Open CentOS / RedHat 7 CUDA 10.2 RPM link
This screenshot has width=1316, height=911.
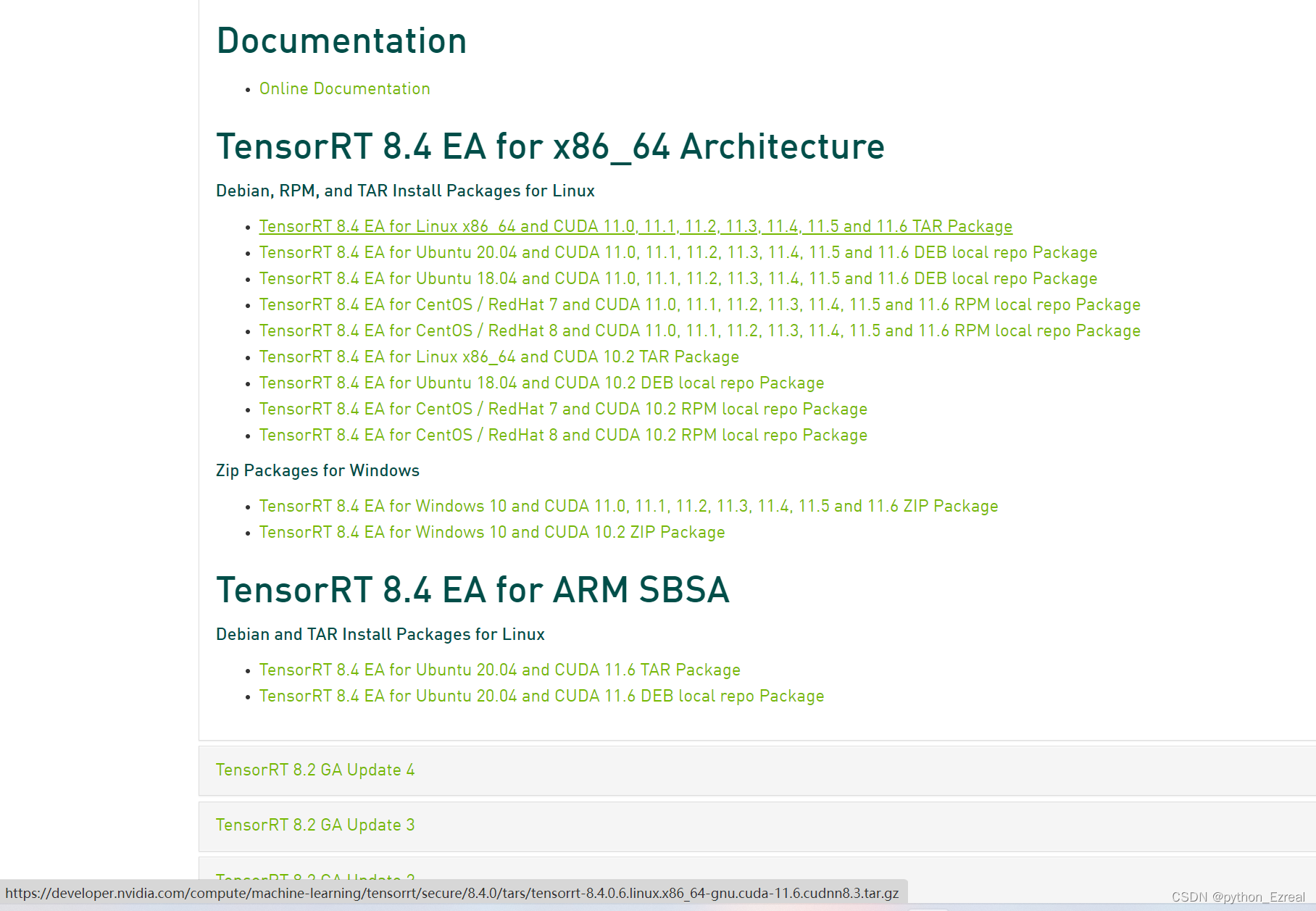coord(563,409)
